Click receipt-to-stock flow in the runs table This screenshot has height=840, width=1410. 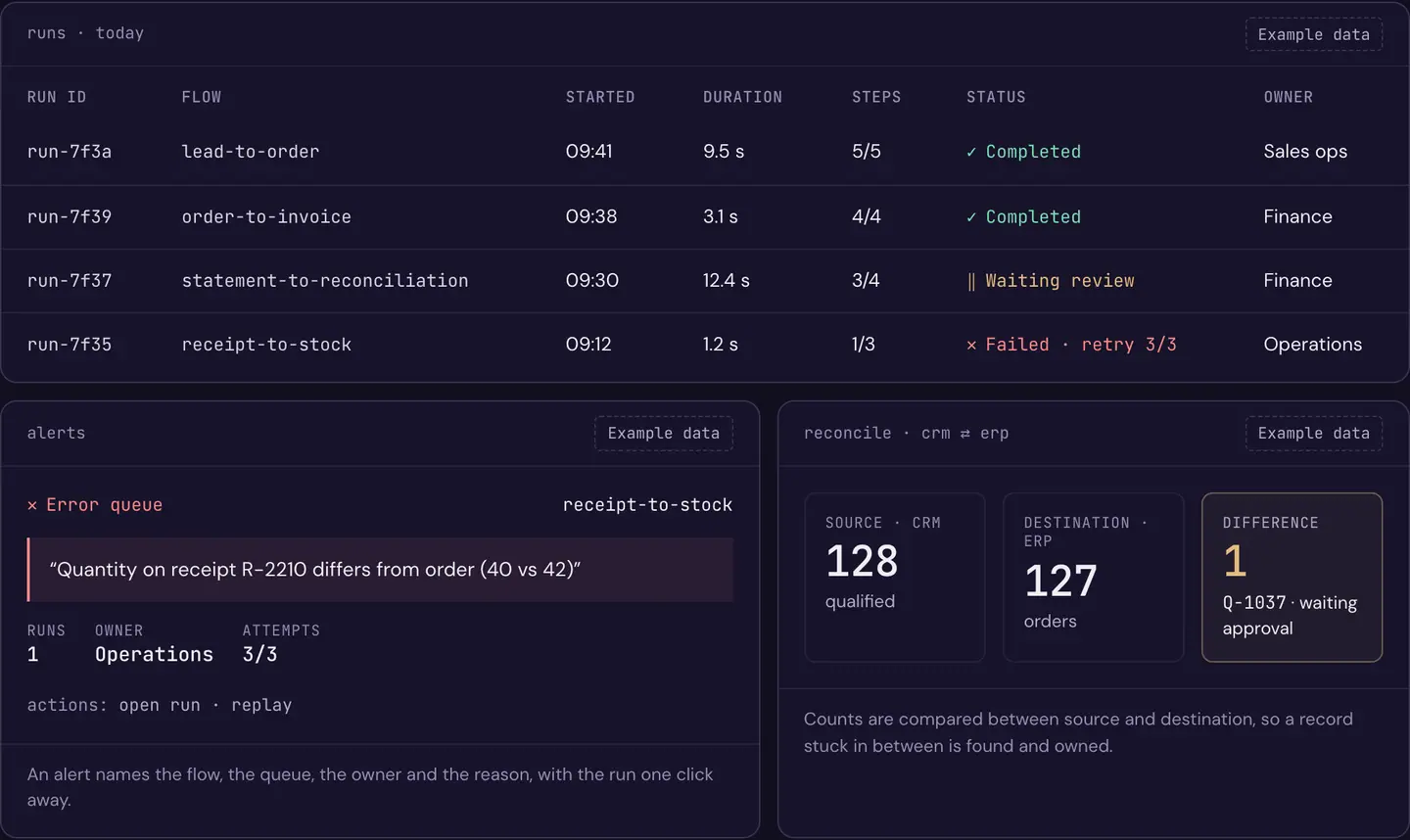click(266, 345)
